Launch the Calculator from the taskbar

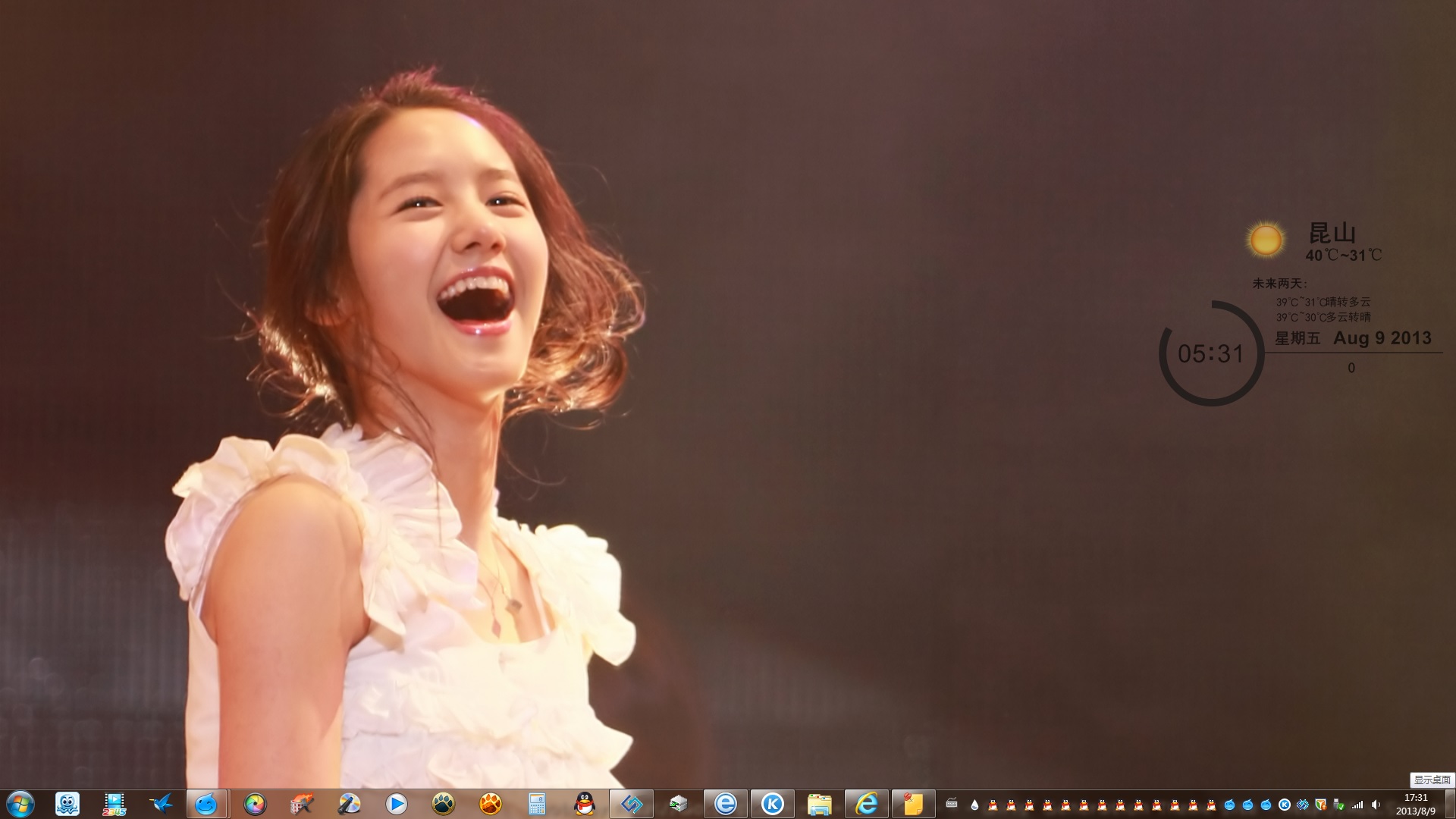537,804
